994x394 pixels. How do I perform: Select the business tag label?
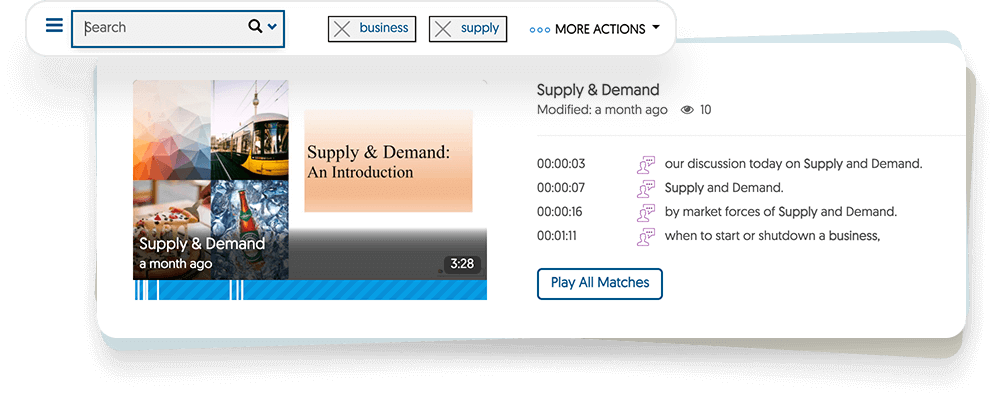(384, 28)
